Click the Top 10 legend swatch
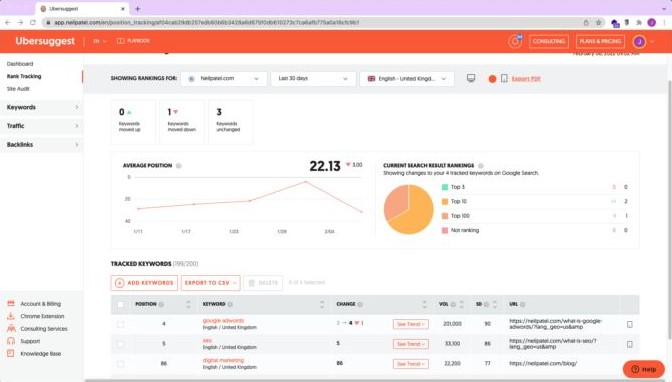 coord(445,202)
